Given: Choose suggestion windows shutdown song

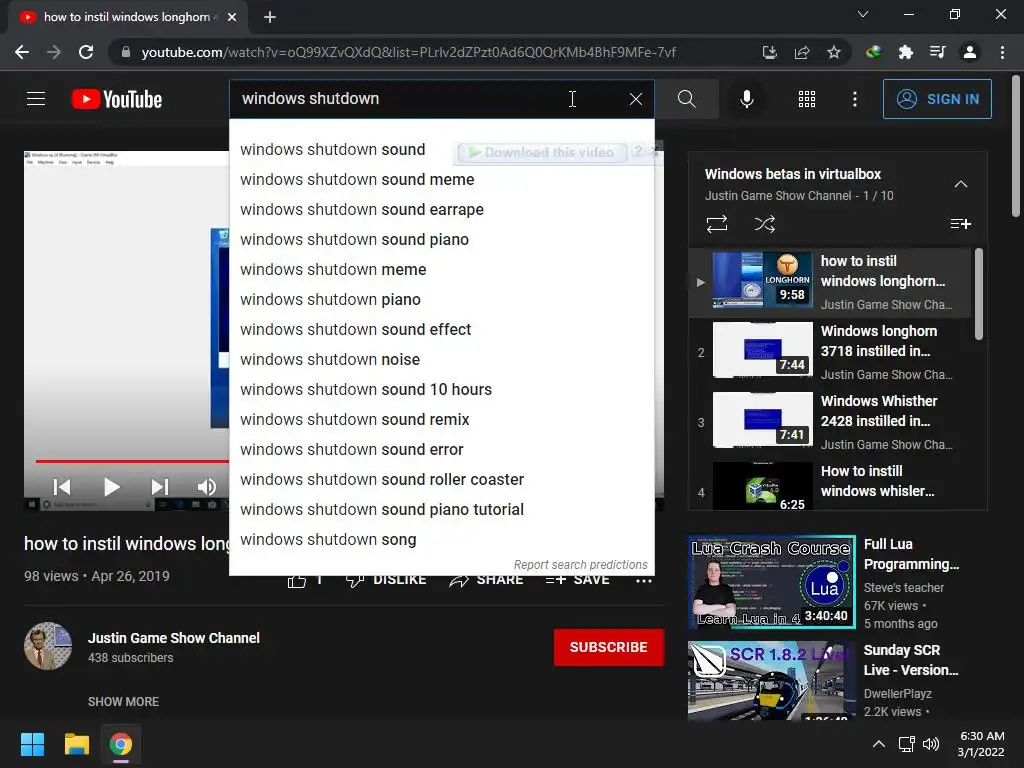Looking at the screenshot, I should [441, 540].
